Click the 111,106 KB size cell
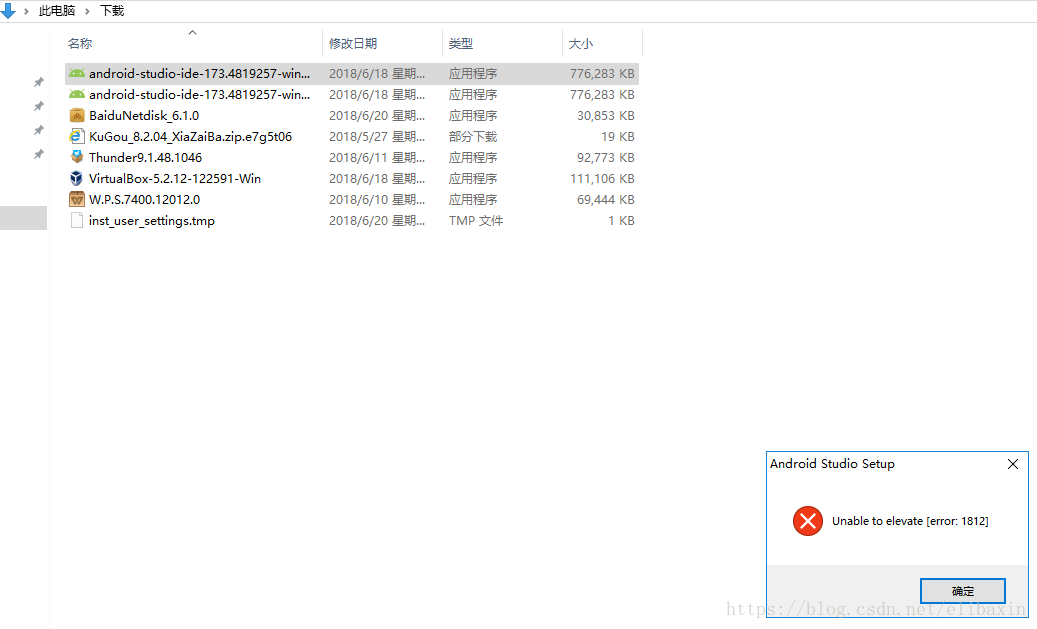 (602, 179)
